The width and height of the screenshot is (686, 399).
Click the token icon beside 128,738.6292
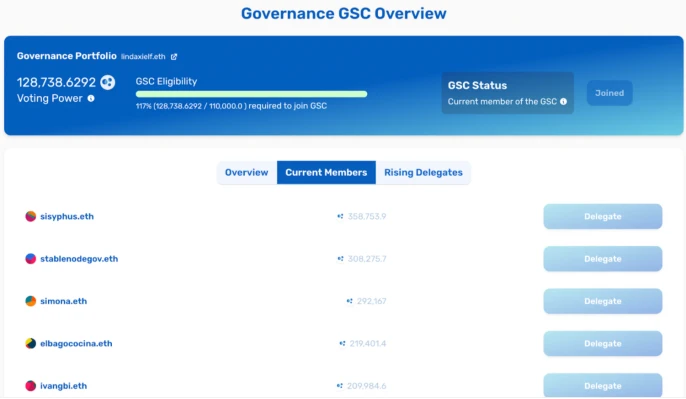(108, 82)
